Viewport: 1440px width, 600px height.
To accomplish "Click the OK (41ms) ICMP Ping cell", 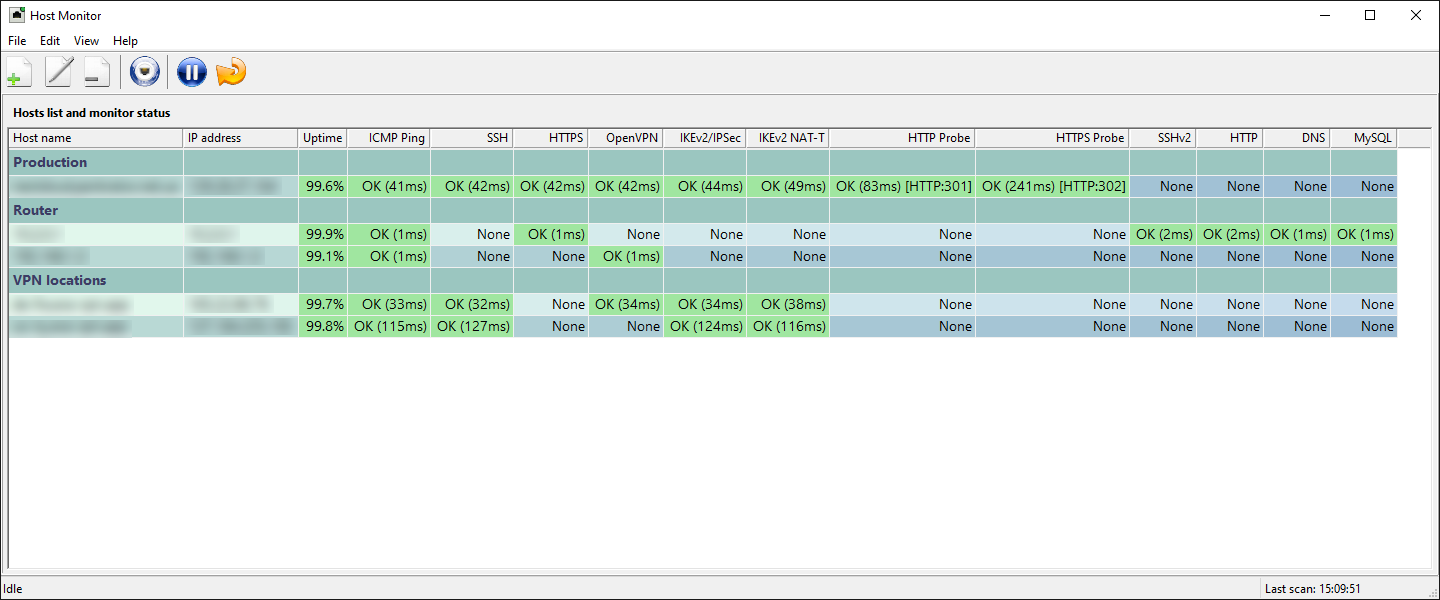I will click(389, 186).
